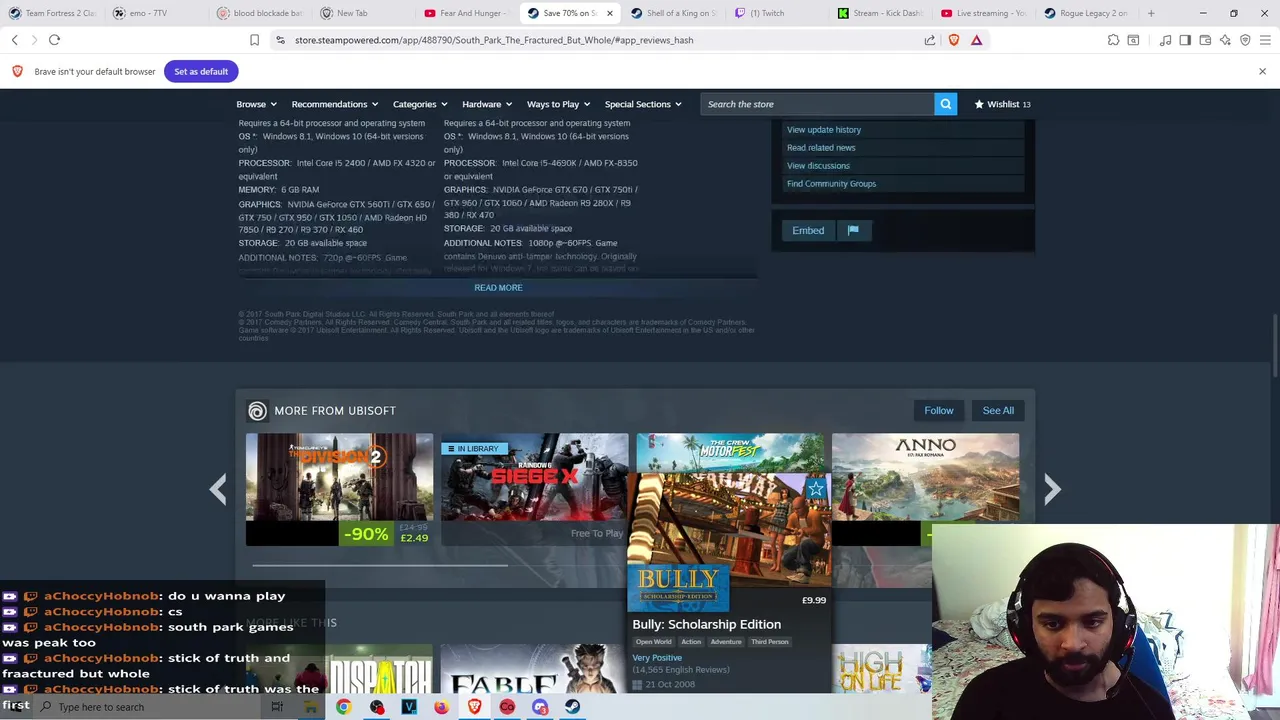Image resolution: width=1280 pixels, height=720 pixels.
Task: Dismiss the default browser notification bar
Action: [x=1262, y=71]
